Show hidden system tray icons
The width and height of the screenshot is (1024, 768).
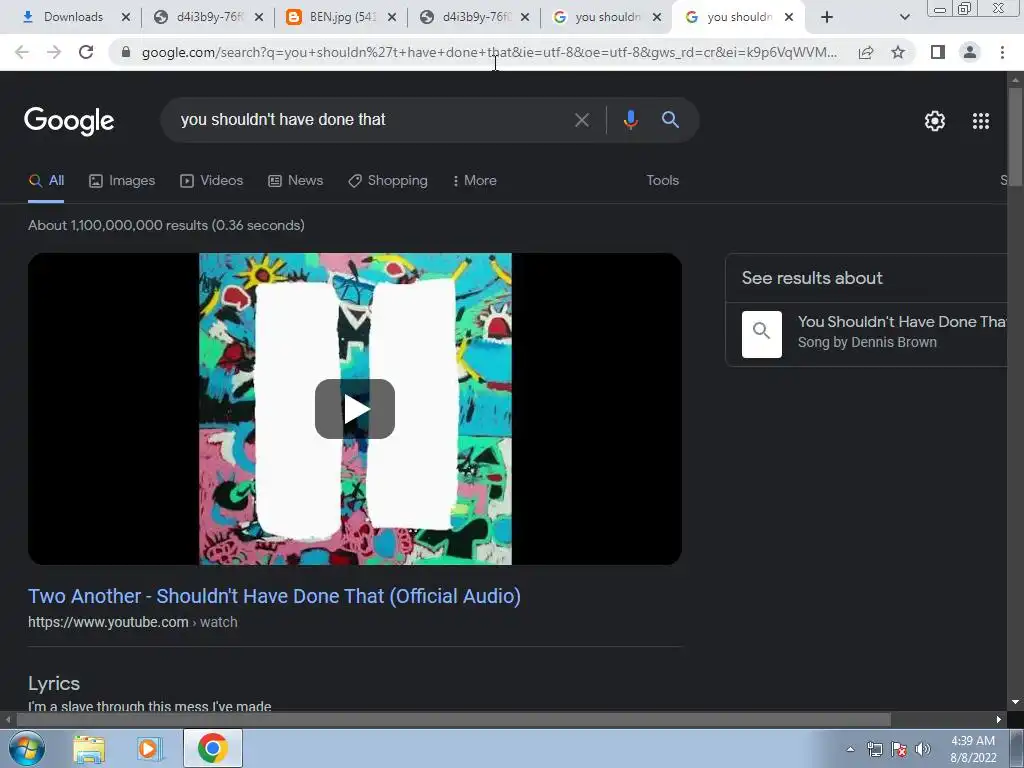[850, 750]
